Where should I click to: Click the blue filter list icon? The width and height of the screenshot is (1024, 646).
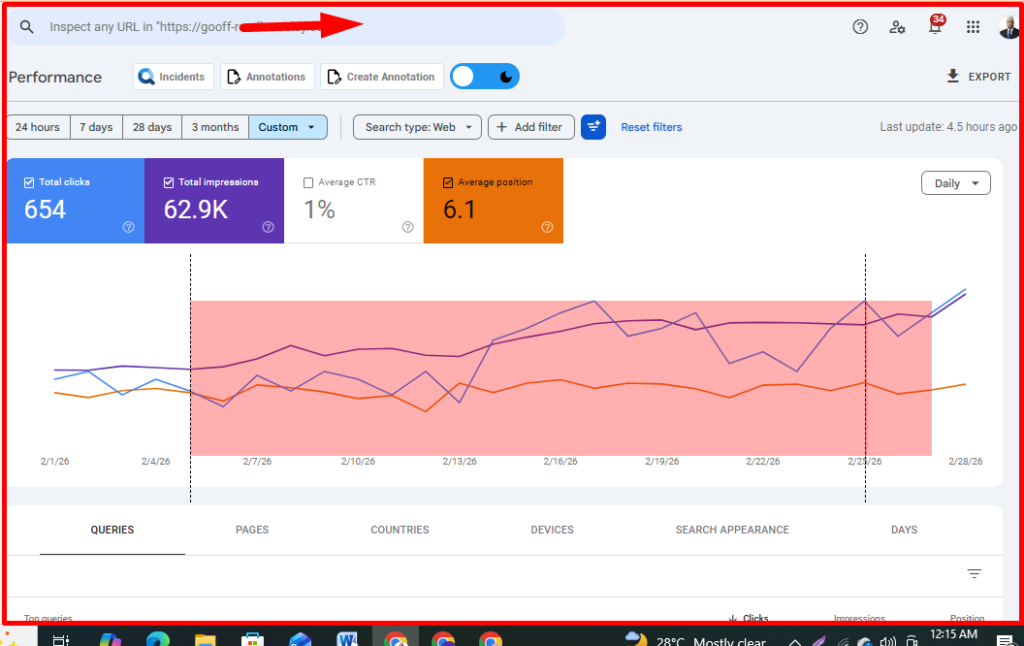pos(593,127)
